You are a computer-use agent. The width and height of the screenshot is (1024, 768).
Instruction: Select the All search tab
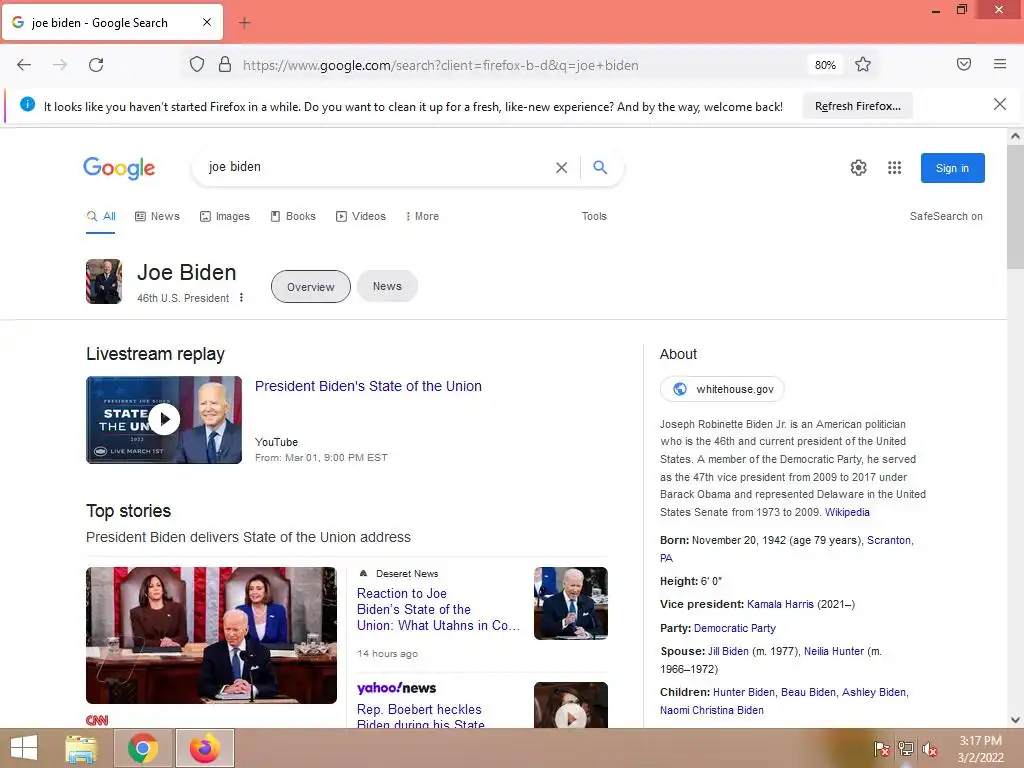101,216
